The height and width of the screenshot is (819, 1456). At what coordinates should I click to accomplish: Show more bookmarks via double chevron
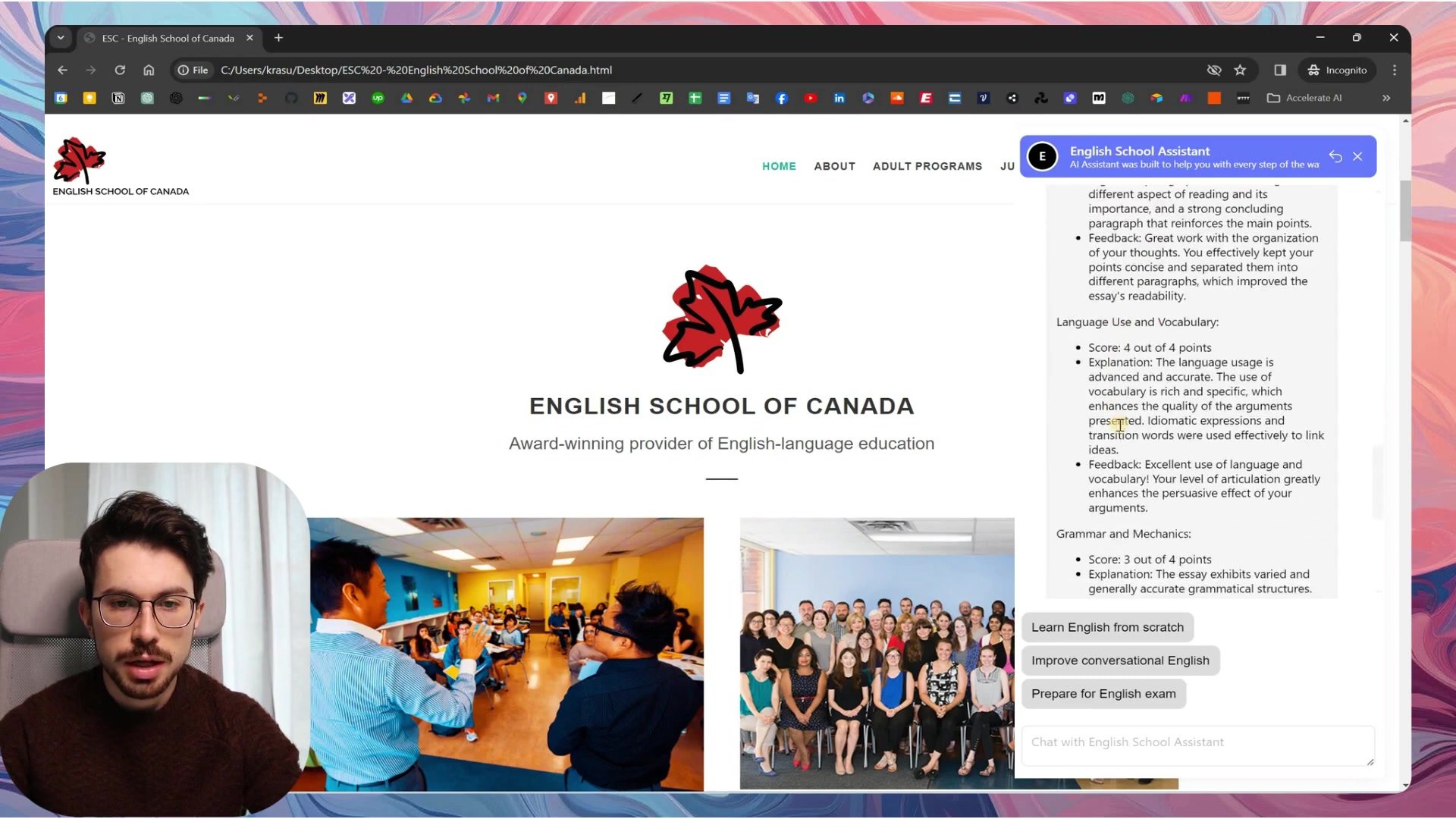click(x=1386, y=98)
